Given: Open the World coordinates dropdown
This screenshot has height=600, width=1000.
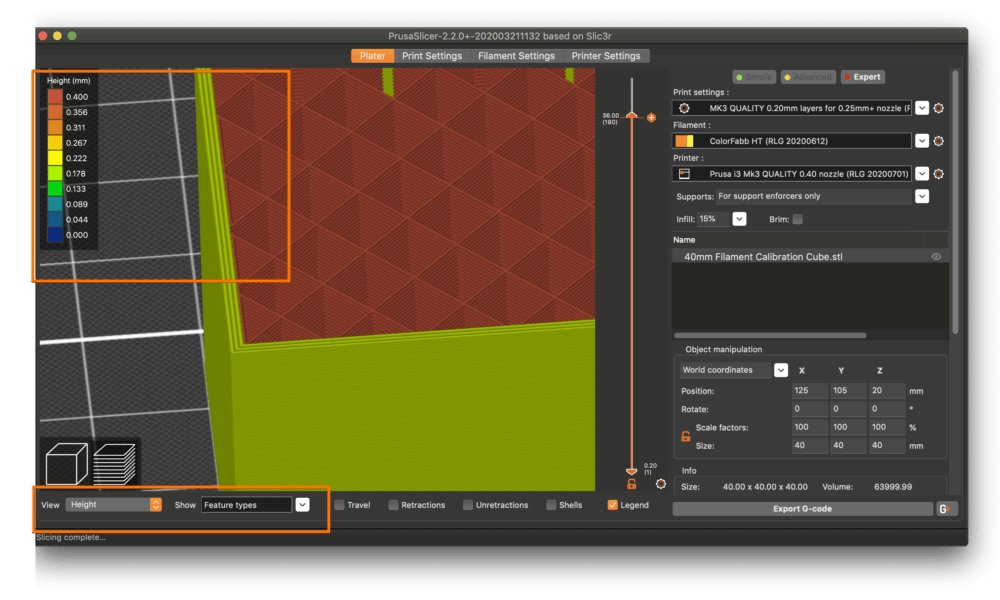Looking at the screenshot, I should pos(781,370).
